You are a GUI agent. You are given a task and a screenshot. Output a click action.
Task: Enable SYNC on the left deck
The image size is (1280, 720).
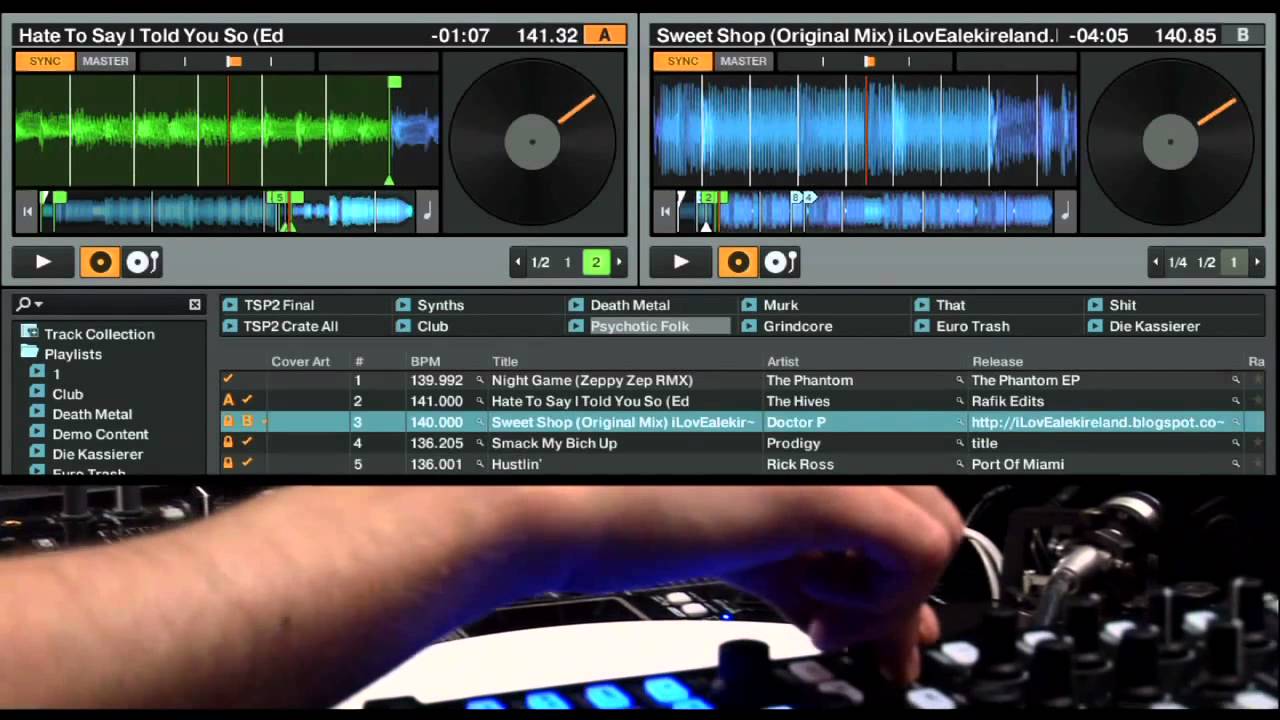point(44,61)
